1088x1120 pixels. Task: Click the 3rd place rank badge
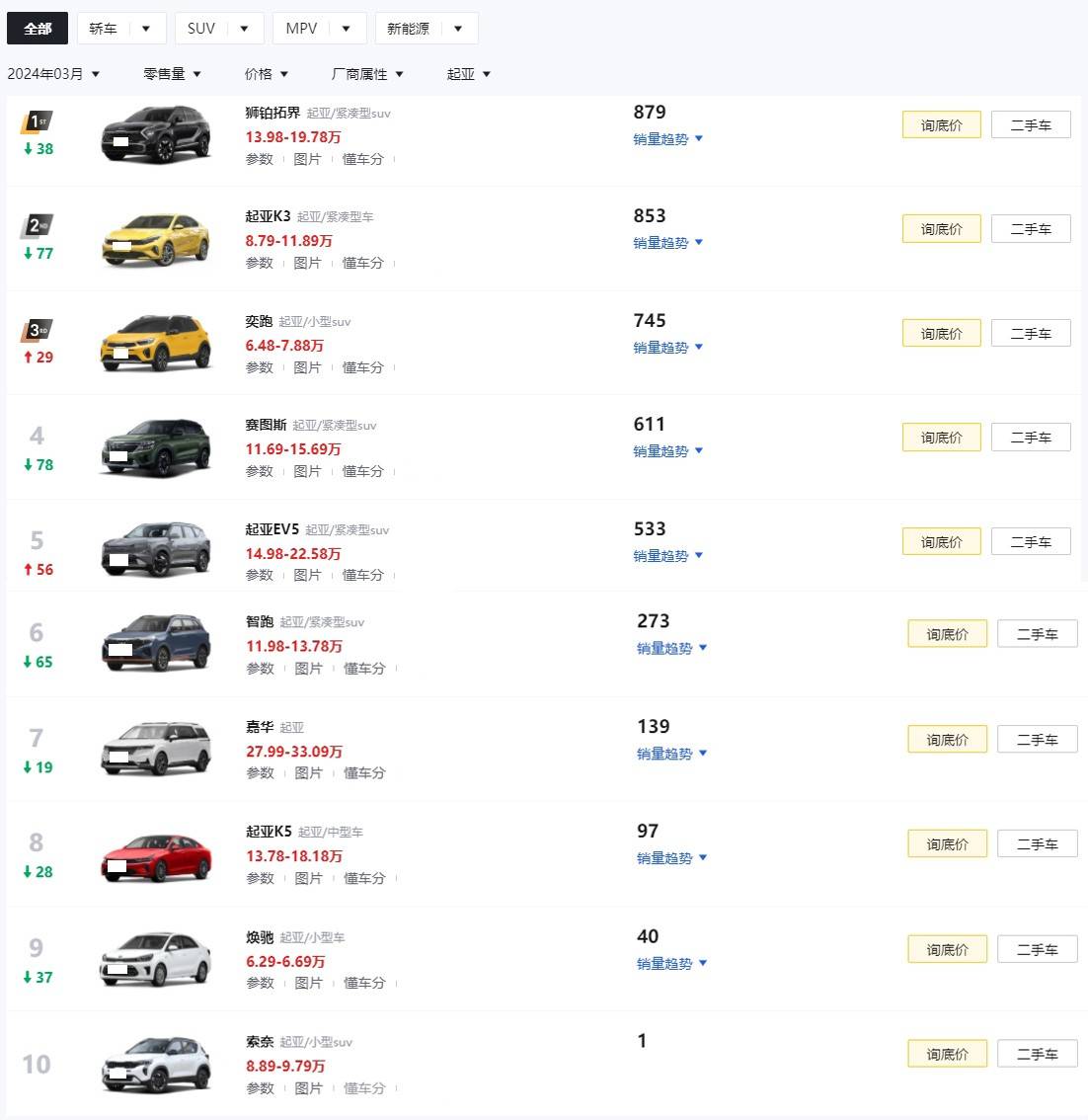(x=37, y=331)
